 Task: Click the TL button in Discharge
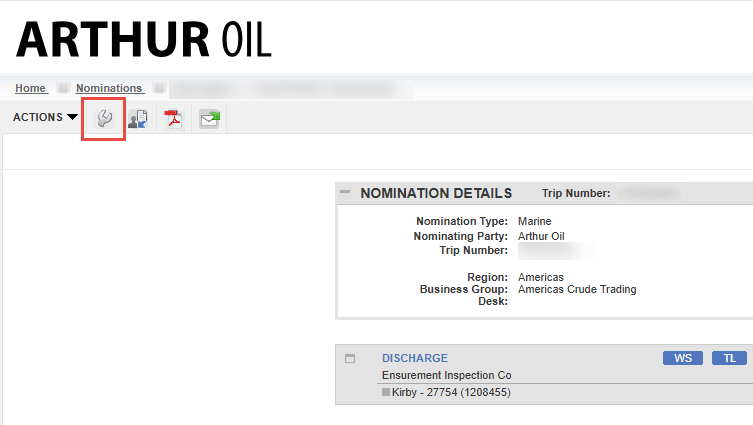(x=729, y=358)
